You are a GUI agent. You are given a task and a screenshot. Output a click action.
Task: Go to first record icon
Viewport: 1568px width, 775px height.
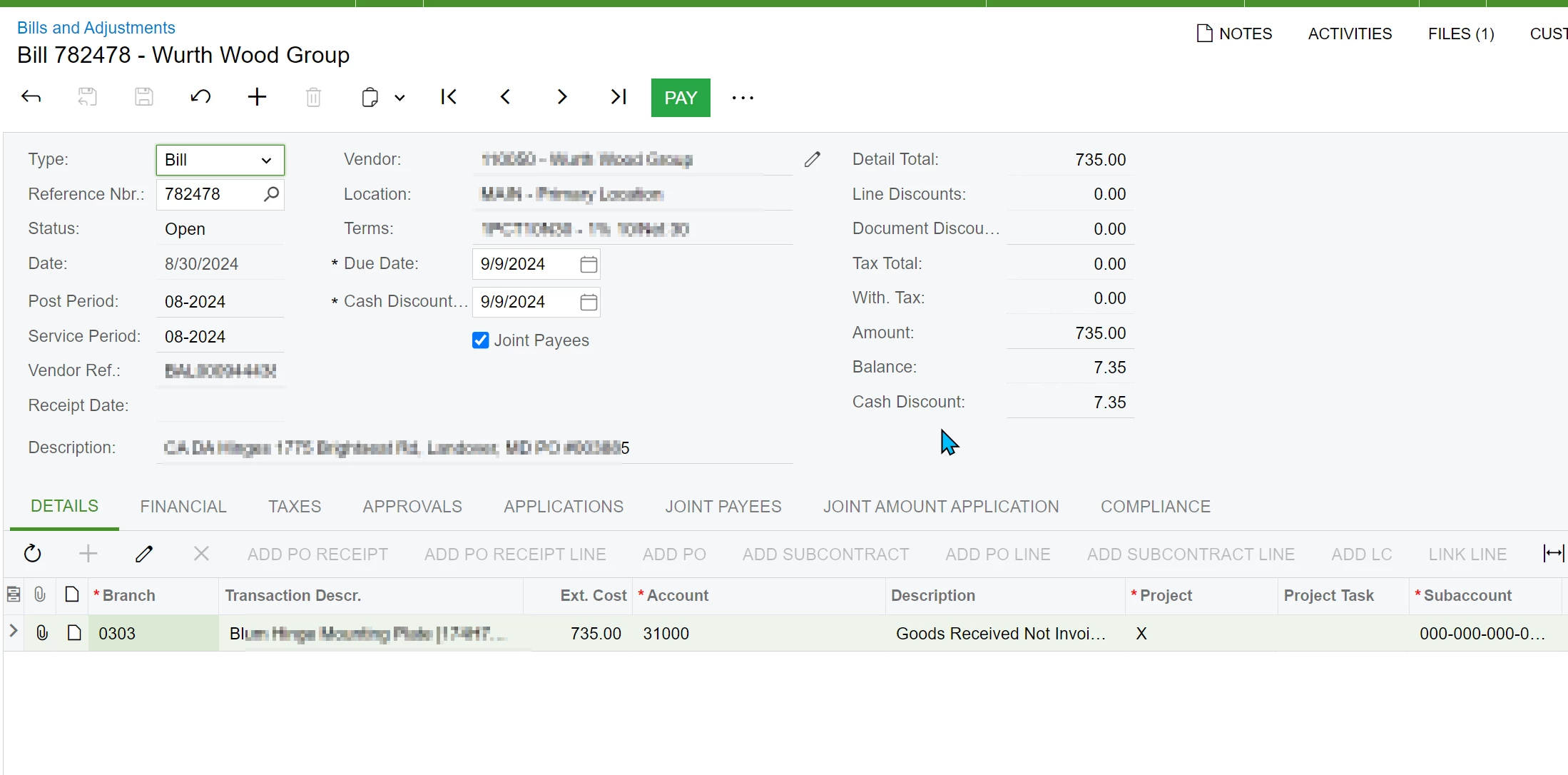tap(449, 97)
